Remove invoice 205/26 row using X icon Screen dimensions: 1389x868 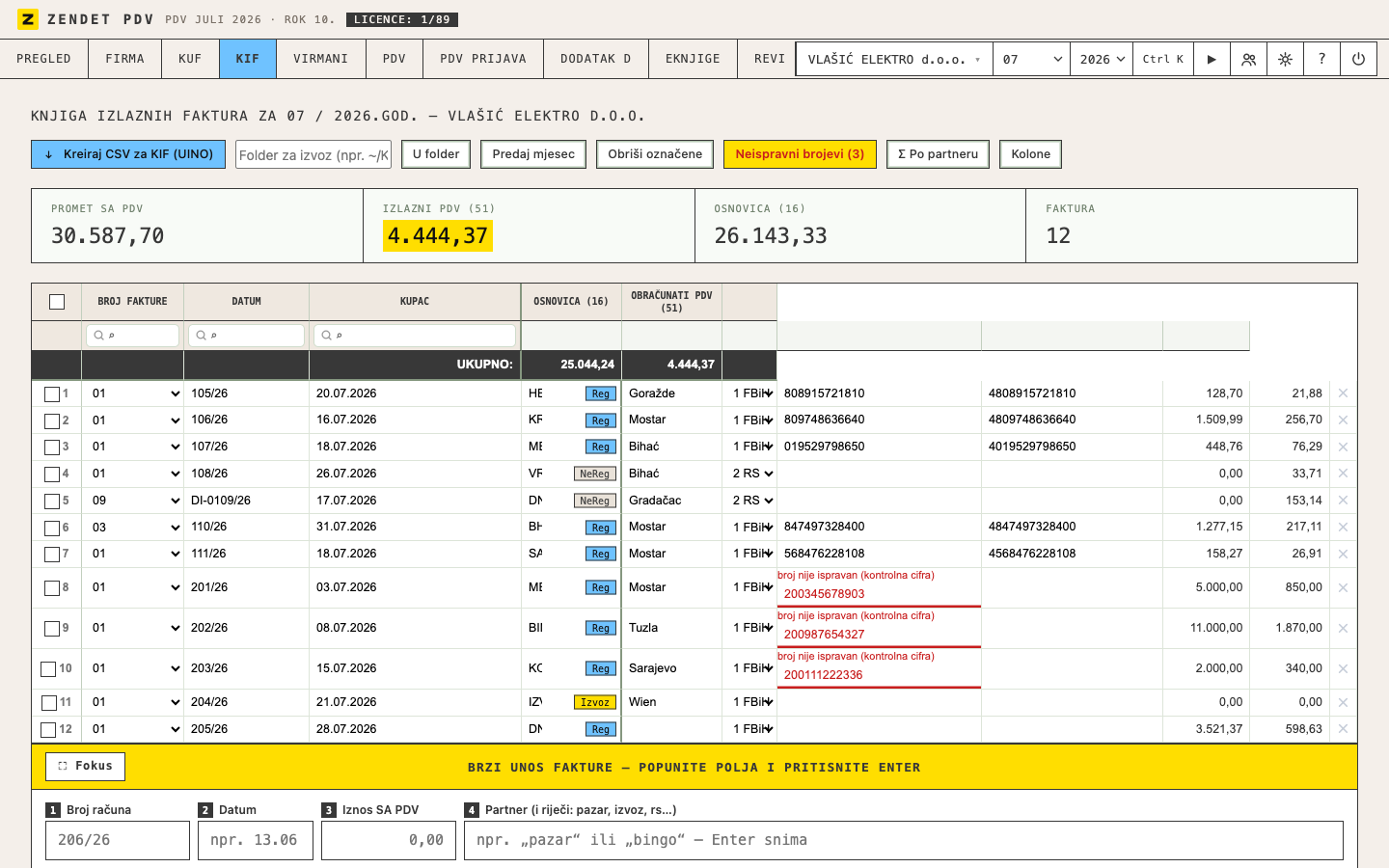click(x=1343, y=729)
